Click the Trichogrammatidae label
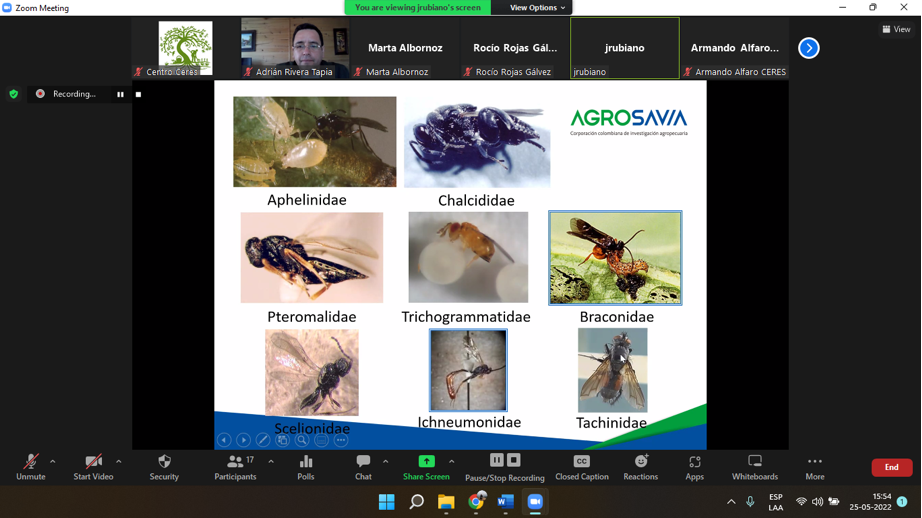The width and height of the screenshot is (922, 518). 466,317
